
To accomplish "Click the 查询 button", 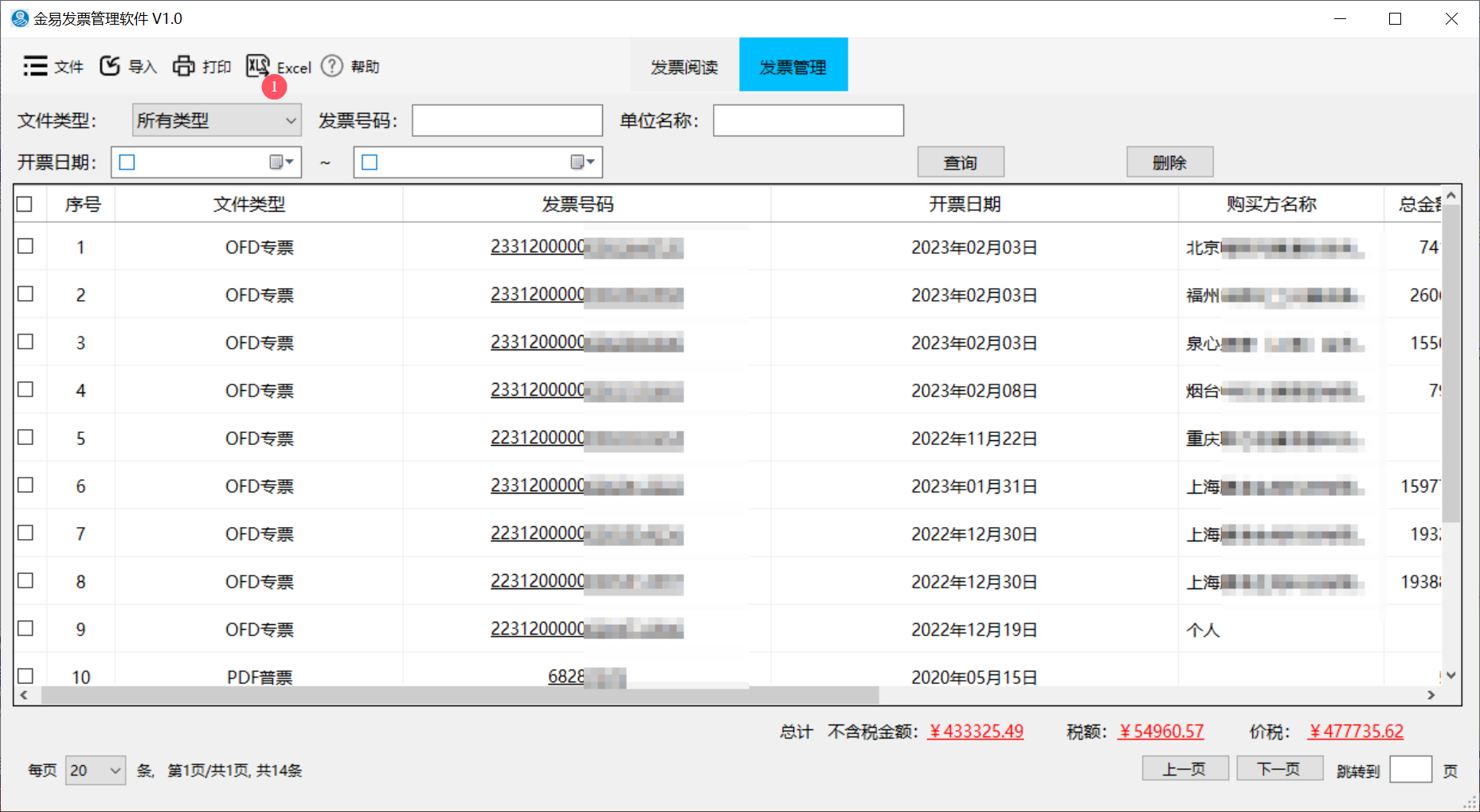I will point(961,162).
